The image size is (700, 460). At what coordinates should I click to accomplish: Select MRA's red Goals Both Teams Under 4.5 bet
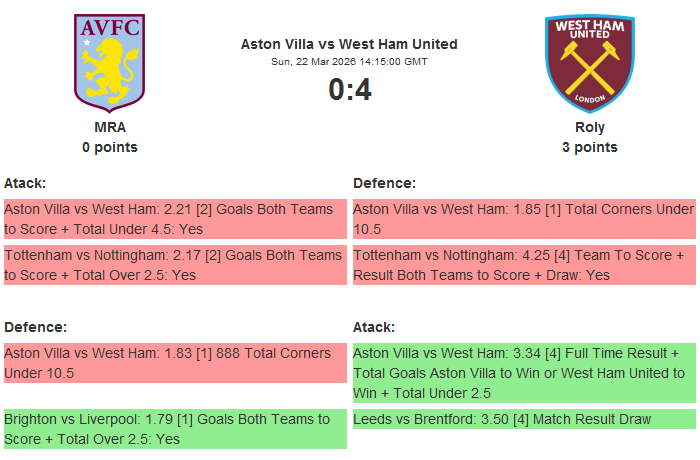coord(174,219)
